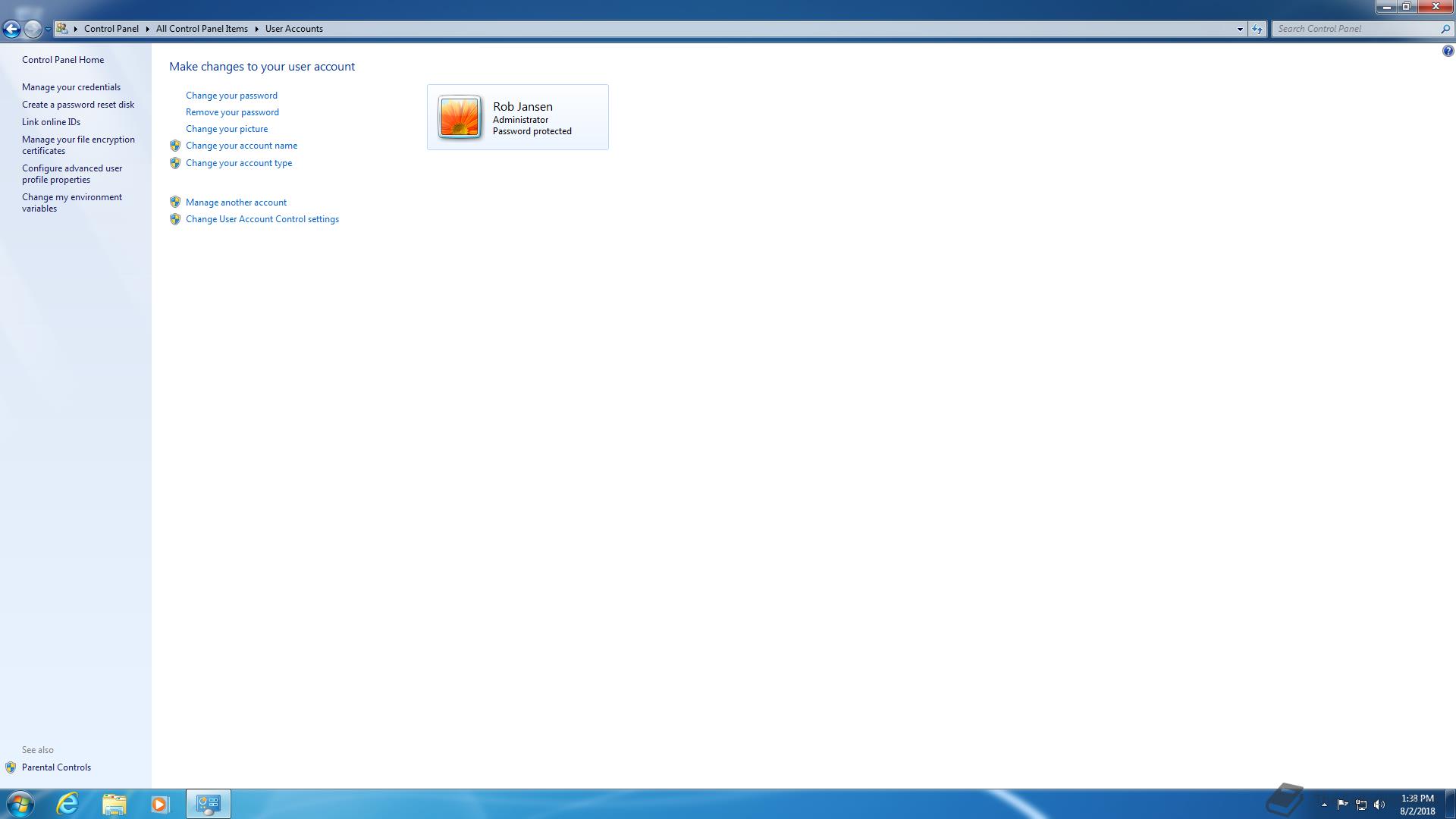
Task: Click the Parental Controls shield icon
Action: (x=11, y=767)
